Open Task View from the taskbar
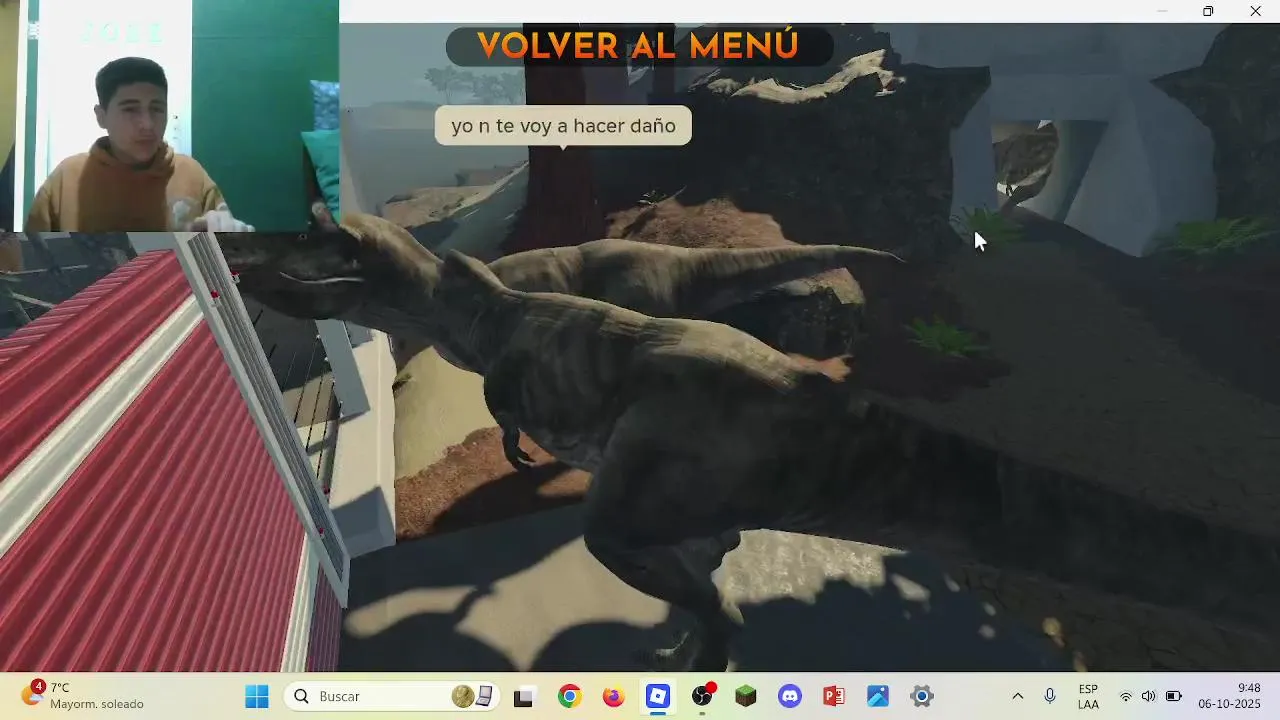 523,696
